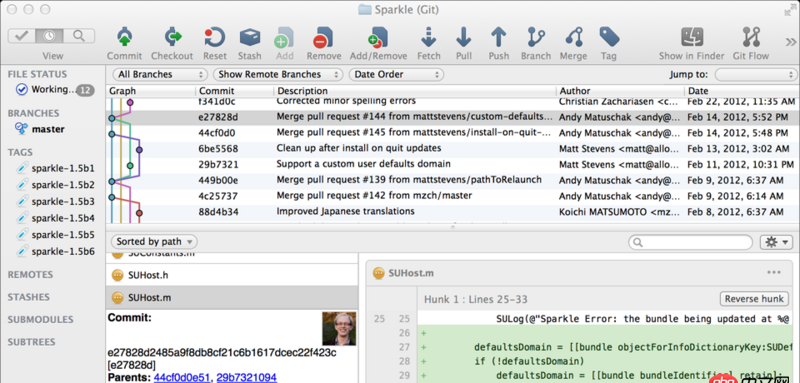Click the Push toolbar icon

point(498,37)
